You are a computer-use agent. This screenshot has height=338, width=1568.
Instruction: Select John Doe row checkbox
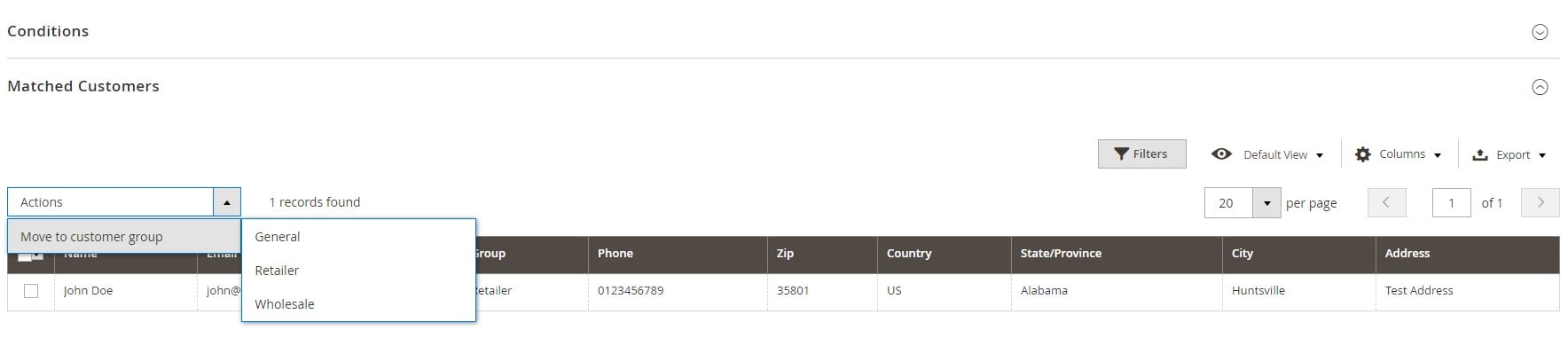31,291
